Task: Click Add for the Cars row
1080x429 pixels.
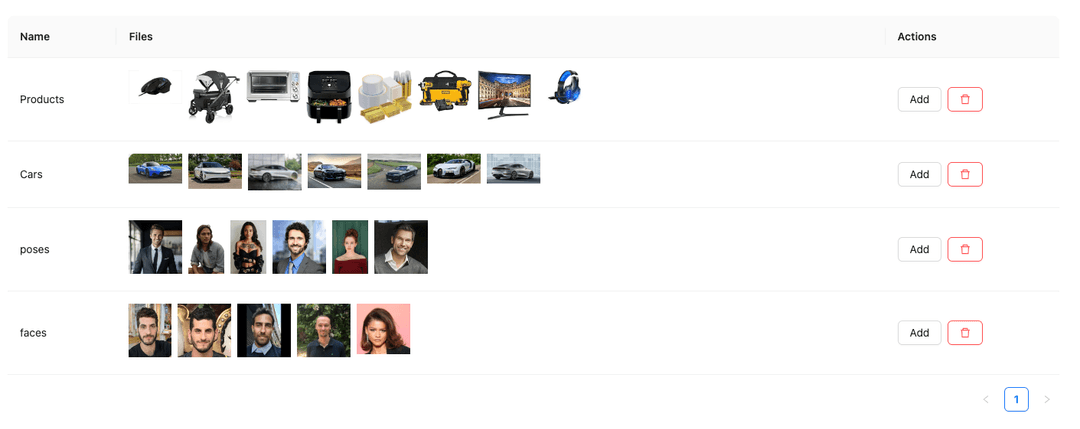Action: coord(919,174)
